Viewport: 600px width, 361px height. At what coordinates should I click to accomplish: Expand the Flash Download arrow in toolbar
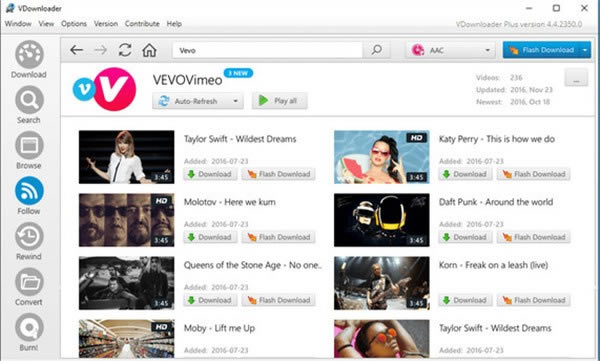tap(585, 50)
